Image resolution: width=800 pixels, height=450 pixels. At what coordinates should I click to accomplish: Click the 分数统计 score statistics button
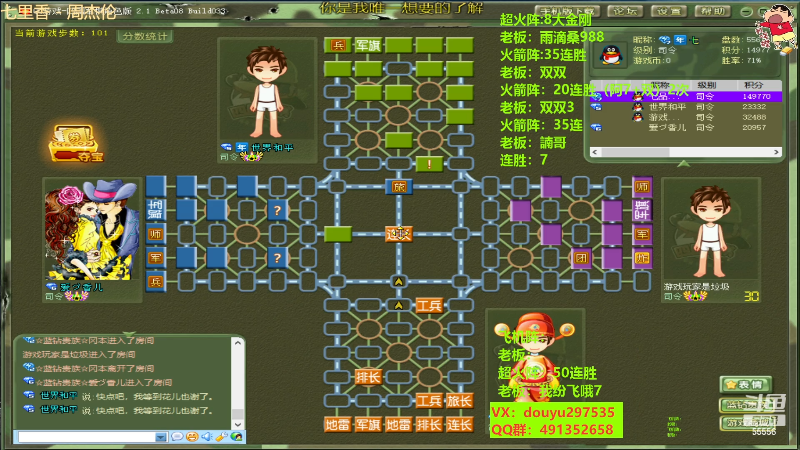145,36
